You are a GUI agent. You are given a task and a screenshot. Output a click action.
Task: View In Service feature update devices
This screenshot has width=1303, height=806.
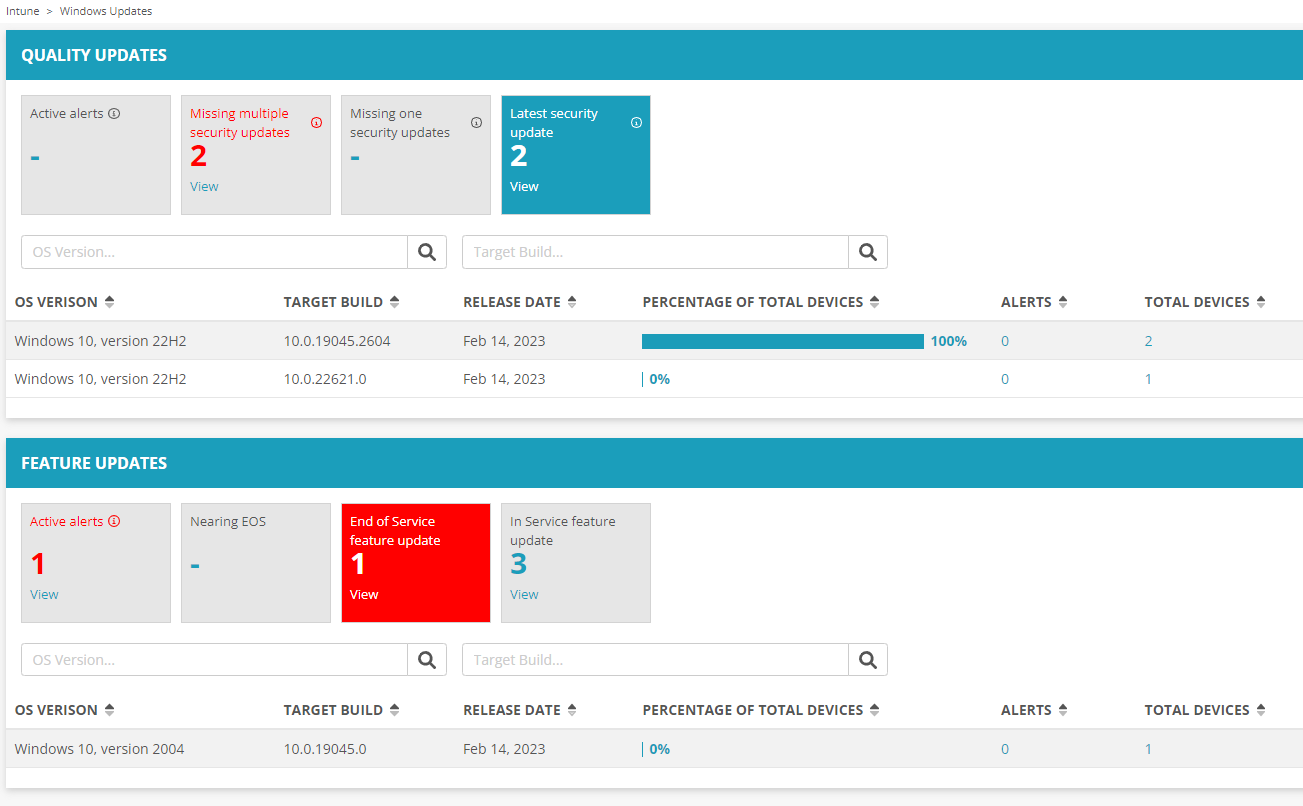(x=524, y=595)
